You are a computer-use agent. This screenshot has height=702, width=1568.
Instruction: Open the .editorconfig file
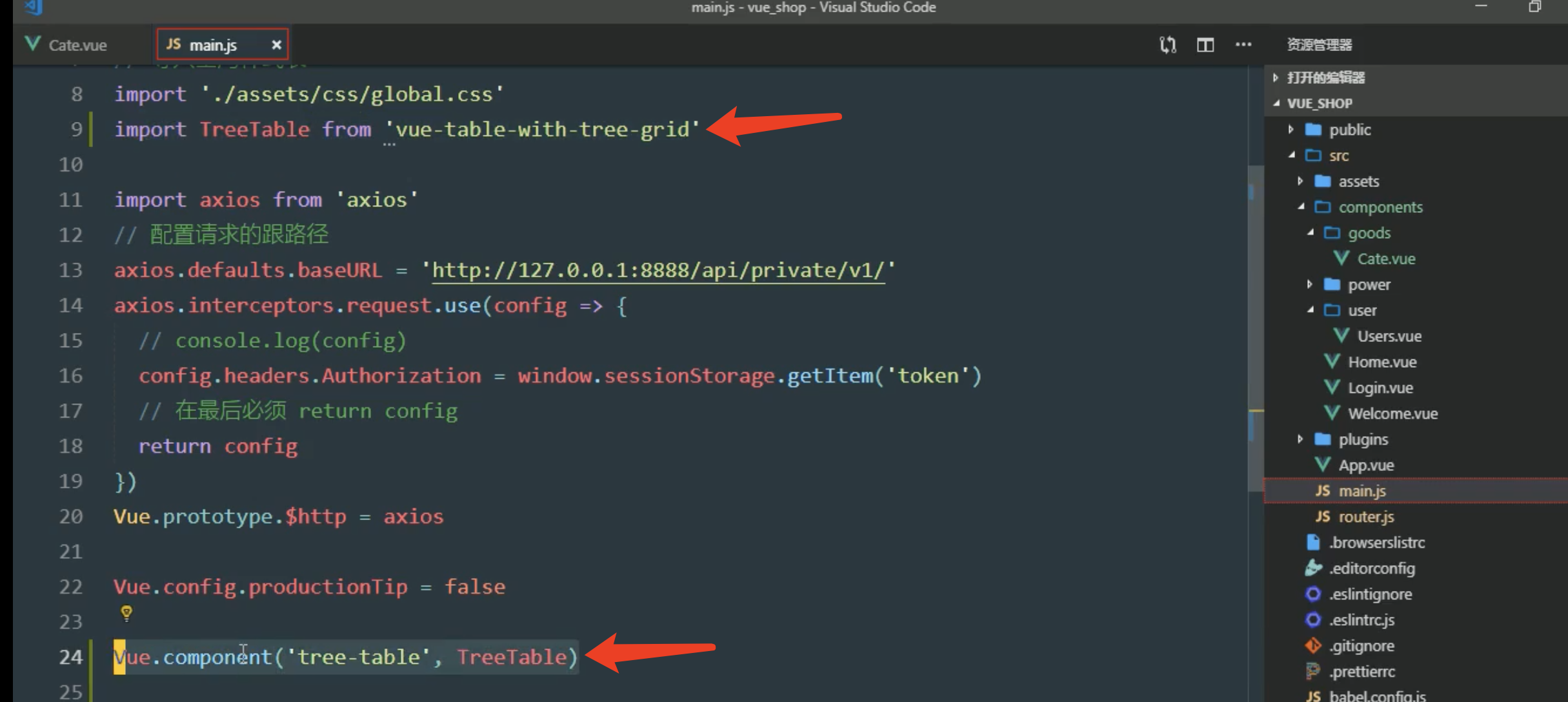click(x=1372, y=568)
